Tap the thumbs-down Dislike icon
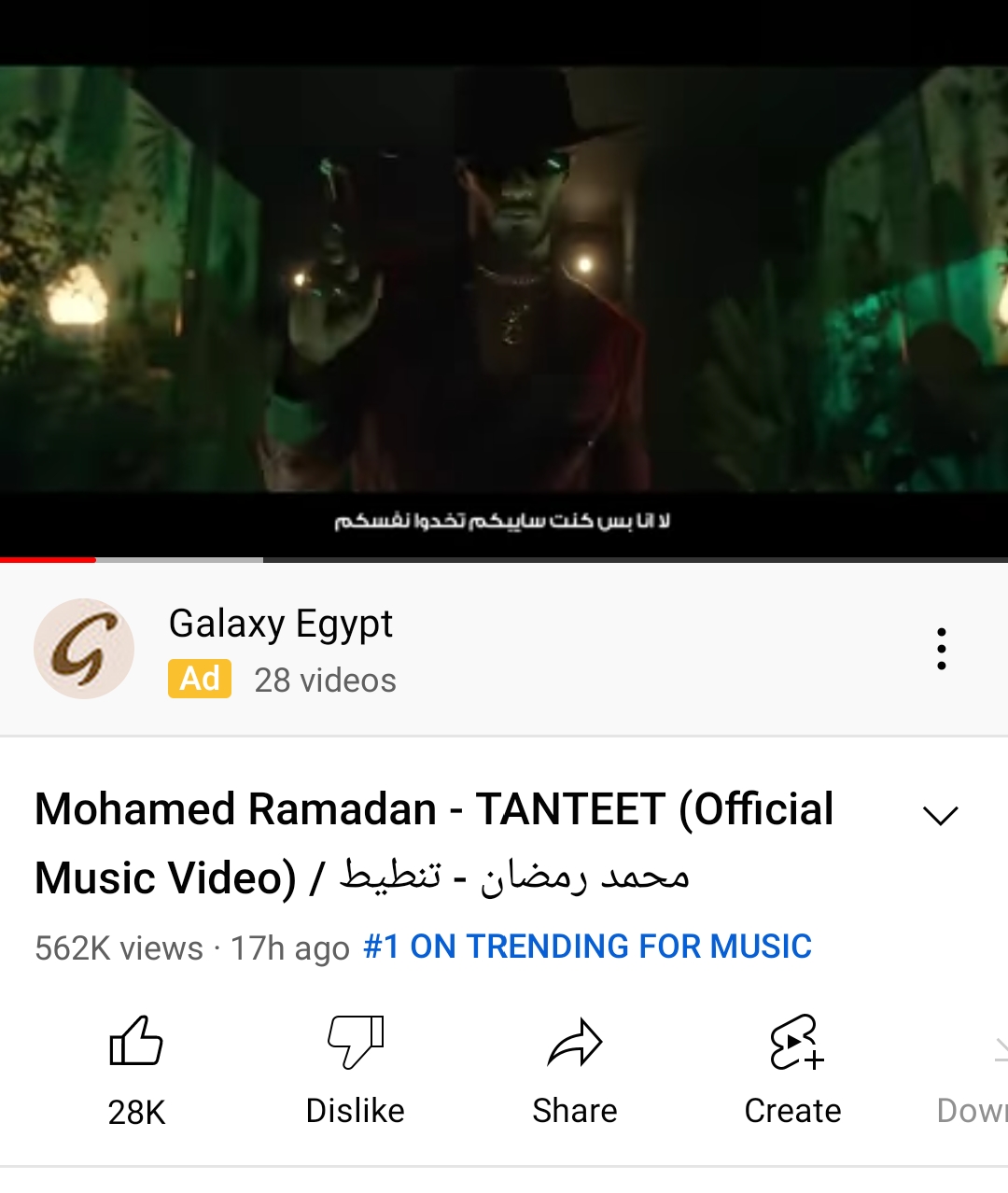Viewport: 1008px width, 1193px height. [356, 1041]
